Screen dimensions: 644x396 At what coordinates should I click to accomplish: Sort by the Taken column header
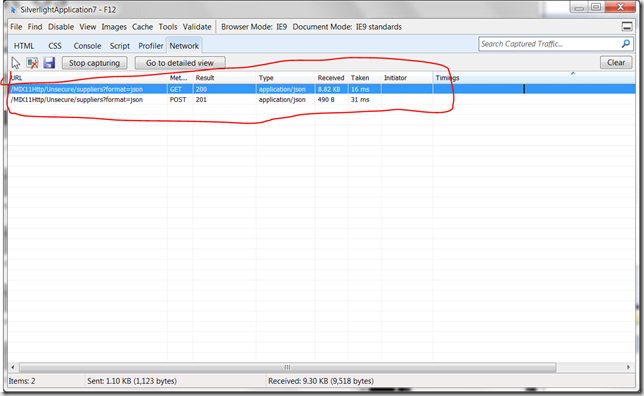coord(365,78)
